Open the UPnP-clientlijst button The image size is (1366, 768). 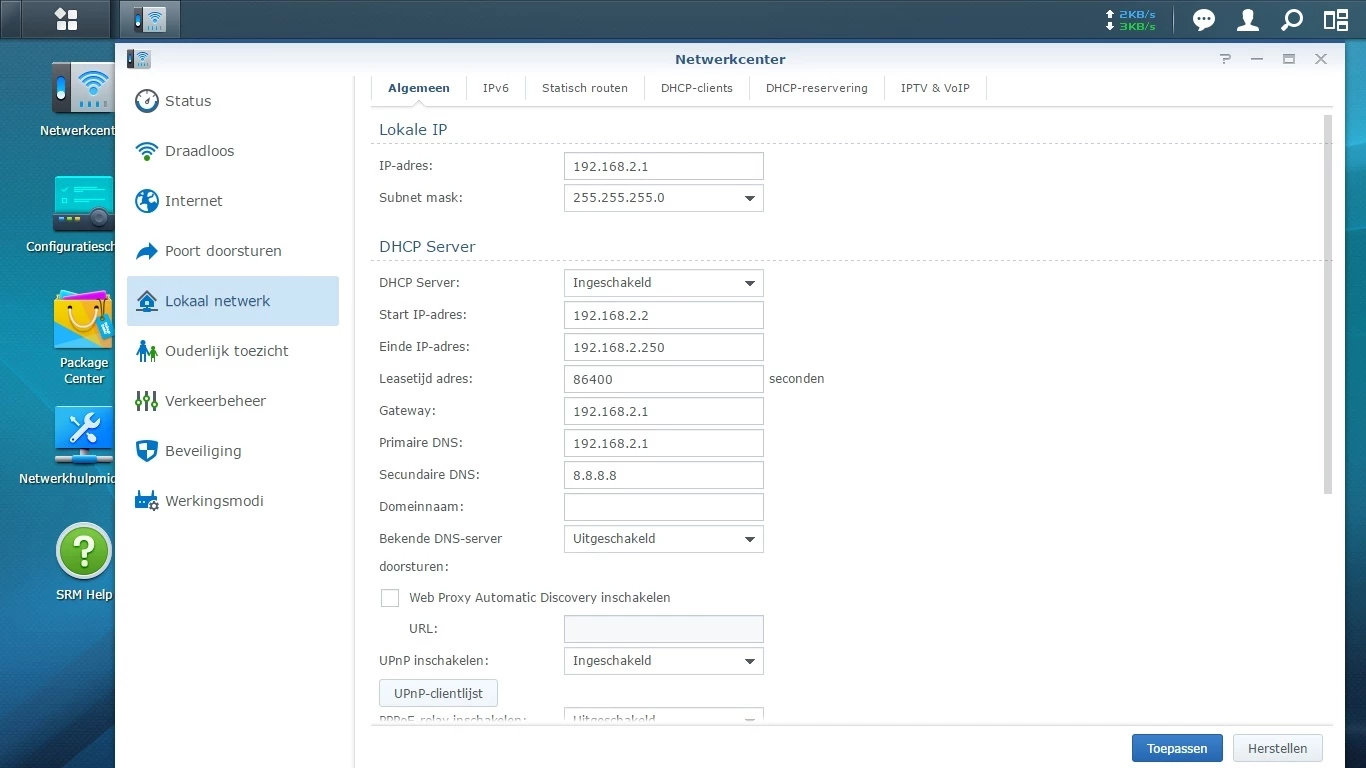coord(438,693)
